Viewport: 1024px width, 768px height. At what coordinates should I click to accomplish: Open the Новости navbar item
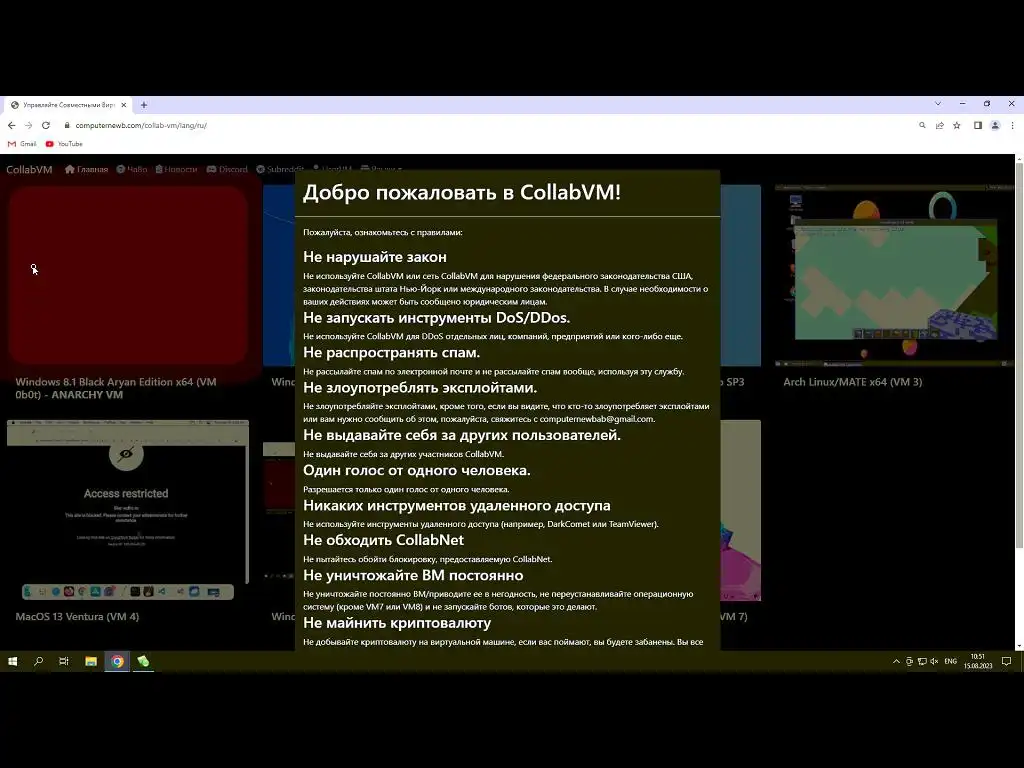[x=176, y=170]
